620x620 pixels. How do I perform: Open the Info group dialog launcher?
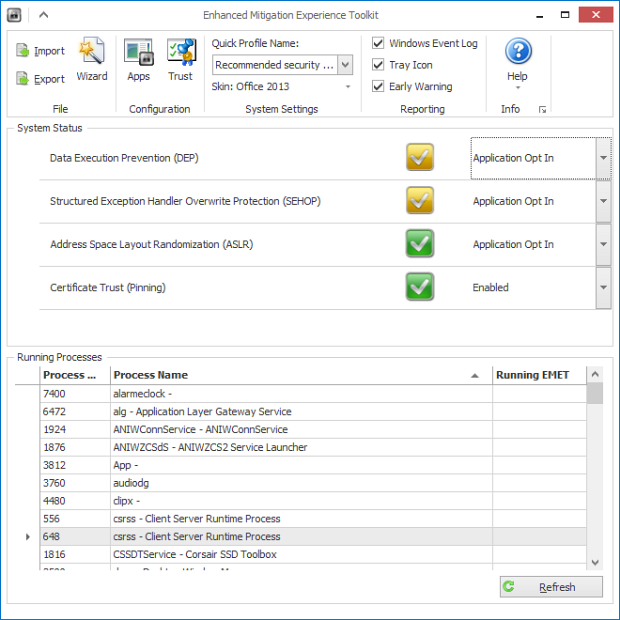click(542, 110)
